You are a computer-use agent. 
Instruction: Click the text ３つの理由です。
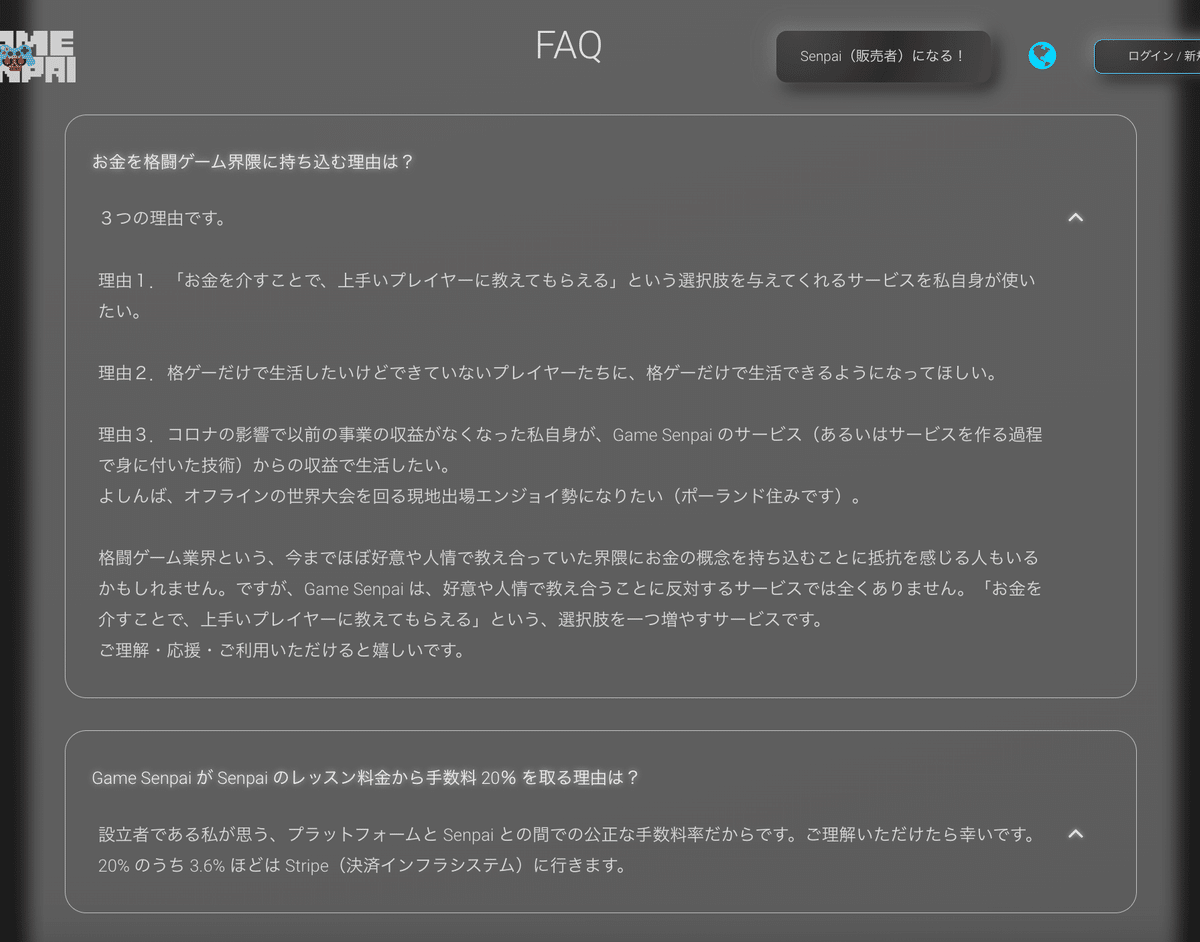tap(162, 218)
